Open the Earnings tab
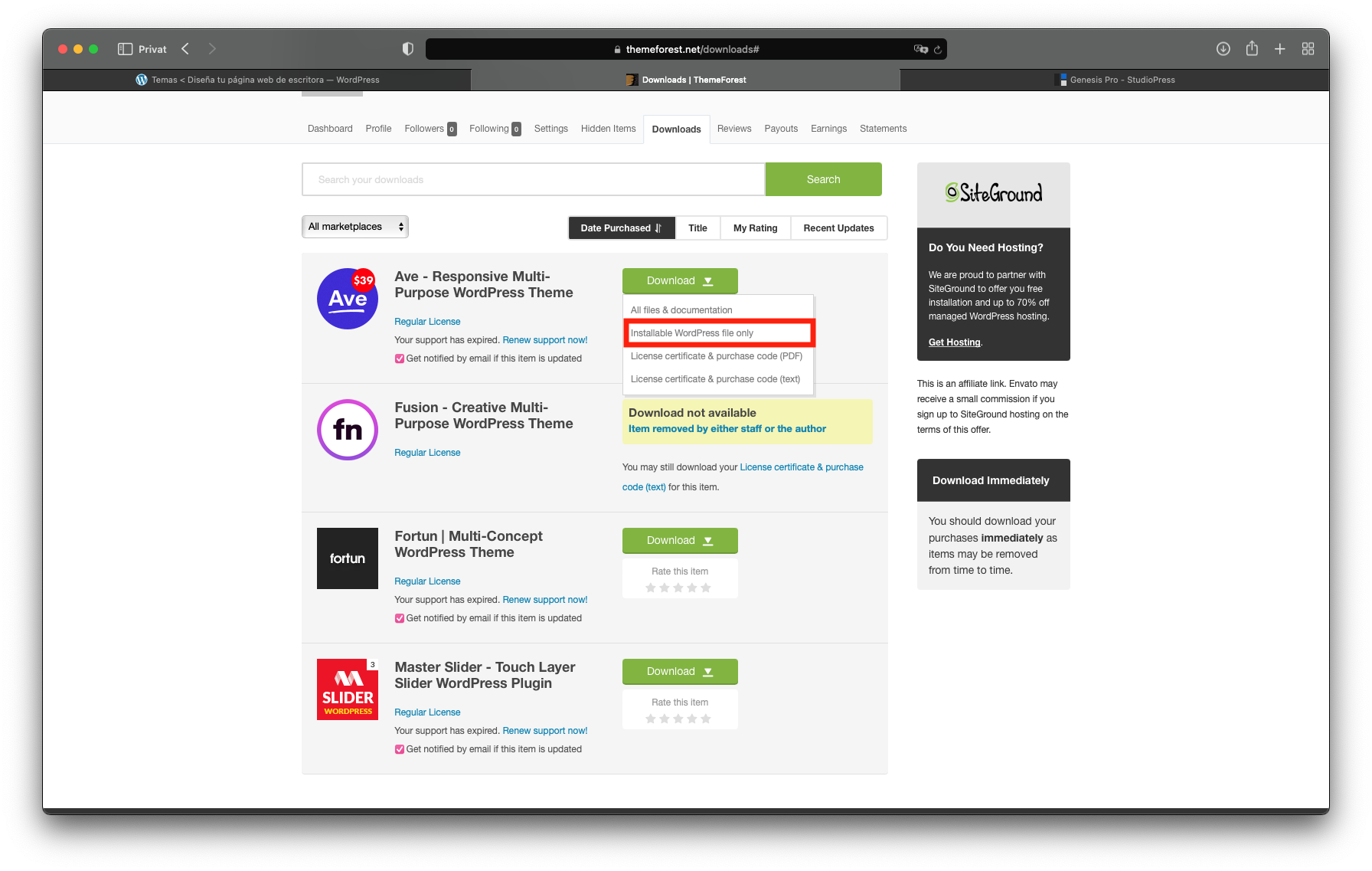Screen dimensions: 1372x871 click(x=829, y=129)
